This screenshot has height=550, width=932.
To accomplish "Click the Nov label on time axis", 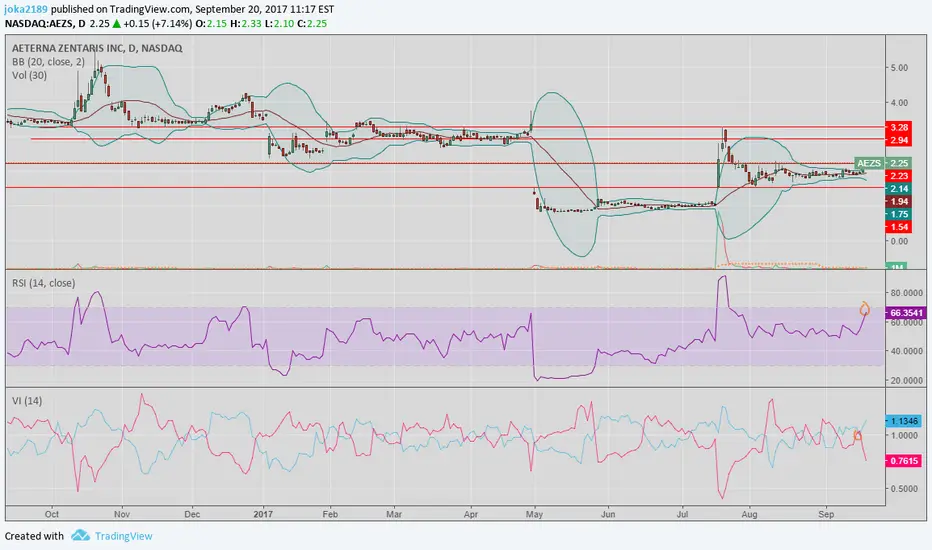I will click(x=122, y=514).
